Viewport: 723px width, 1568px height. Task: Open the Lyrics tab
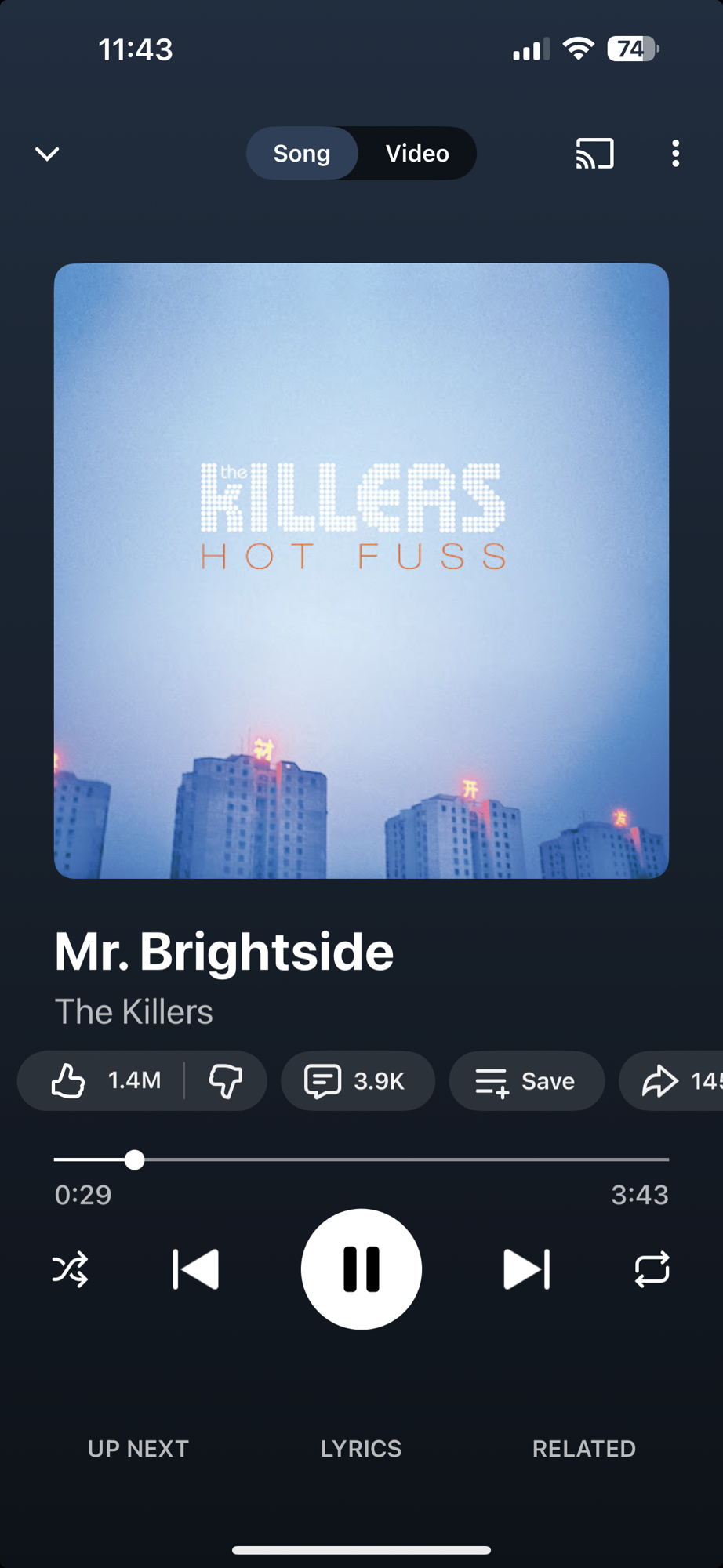[x=361, y=1448]
